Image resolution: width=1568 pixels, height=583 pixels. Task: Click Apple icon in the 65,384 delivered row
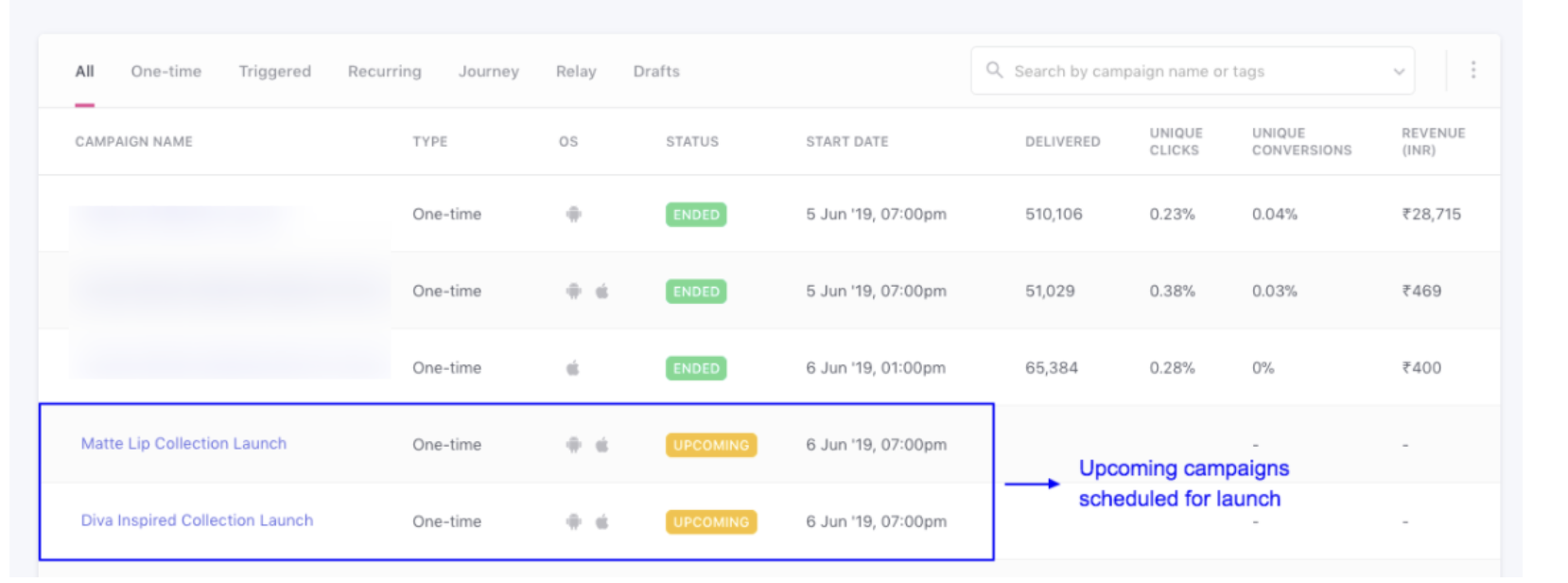572,368
